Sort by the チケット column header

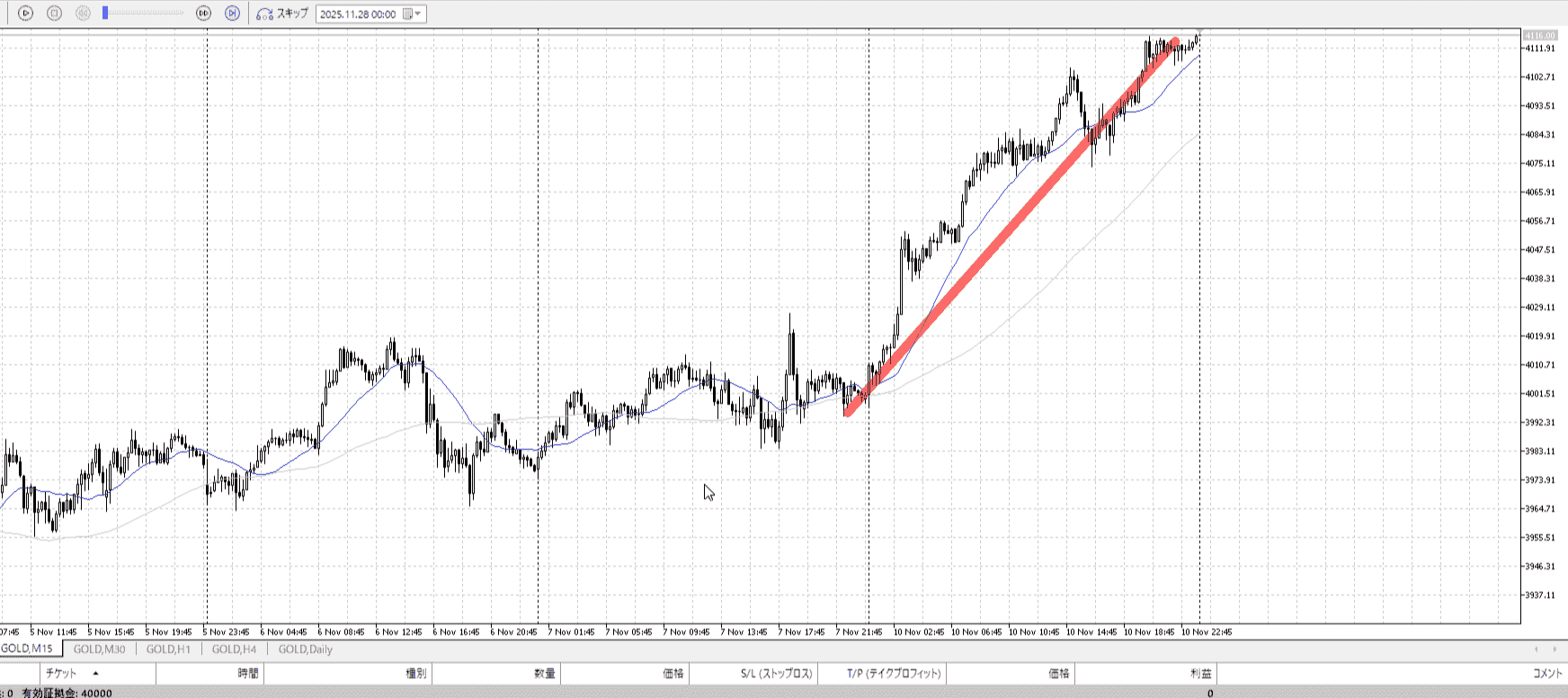click(x=61, y=673)
